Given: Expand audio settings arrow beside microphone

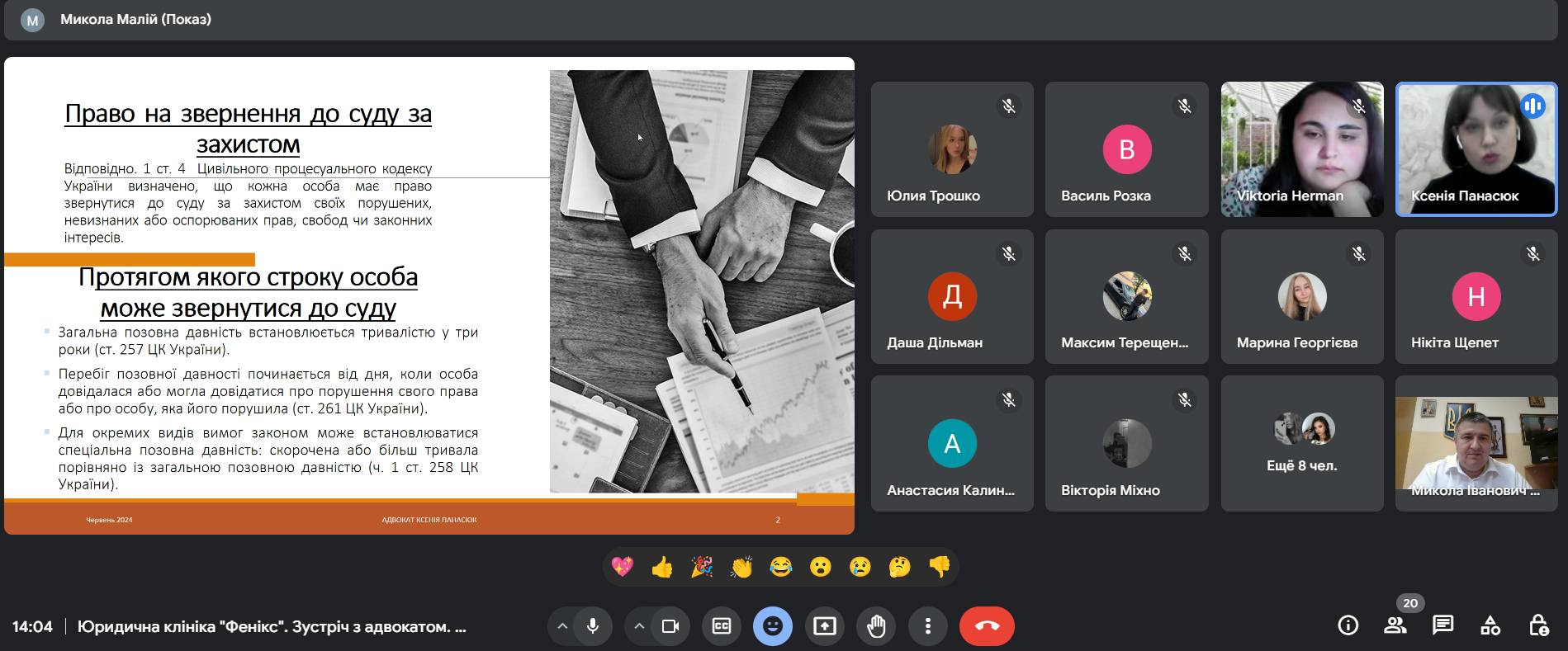Looking at the screenshot, I should 562,626.
